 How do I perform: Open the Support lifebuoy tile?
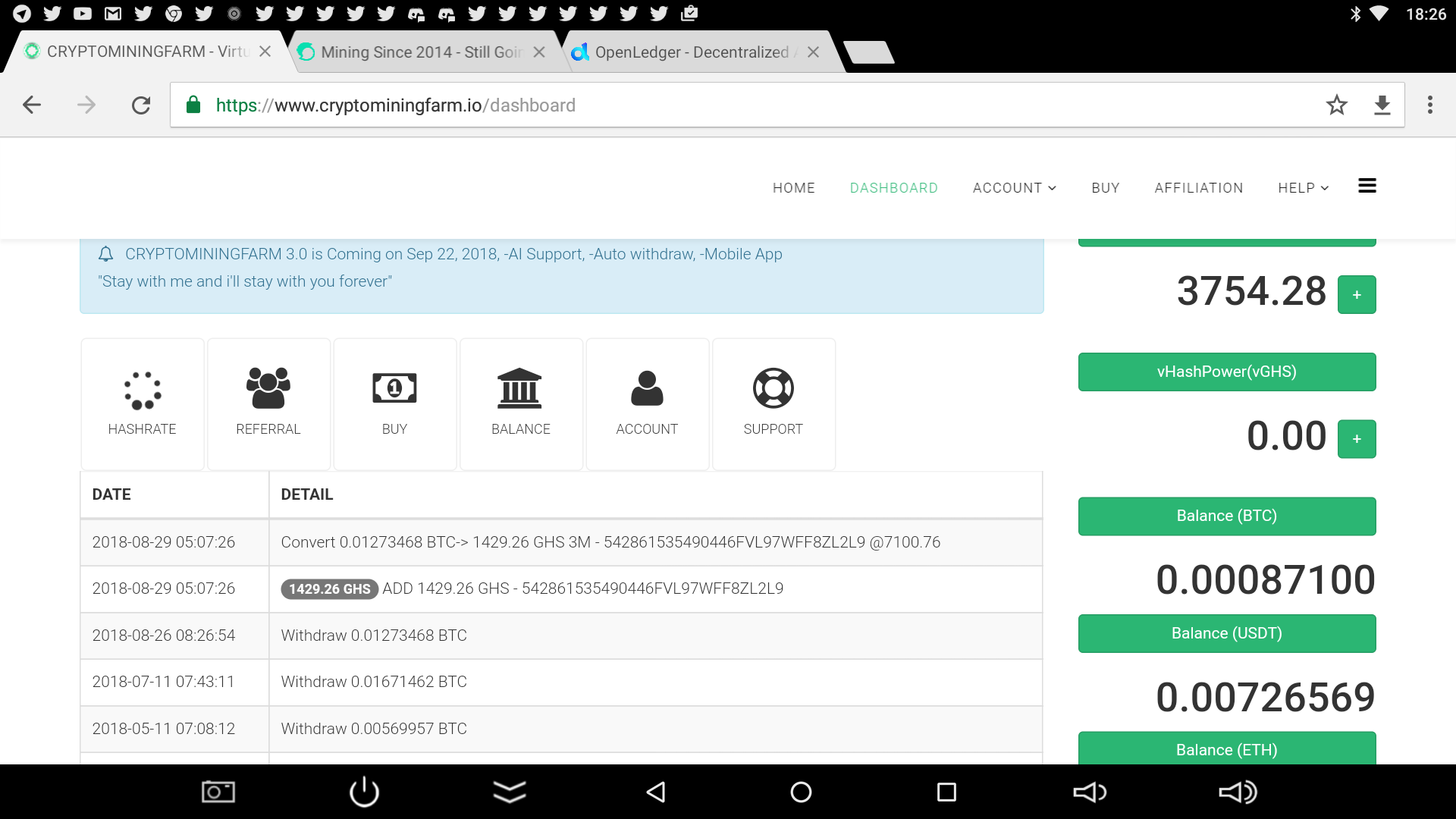tap(773, 403)
